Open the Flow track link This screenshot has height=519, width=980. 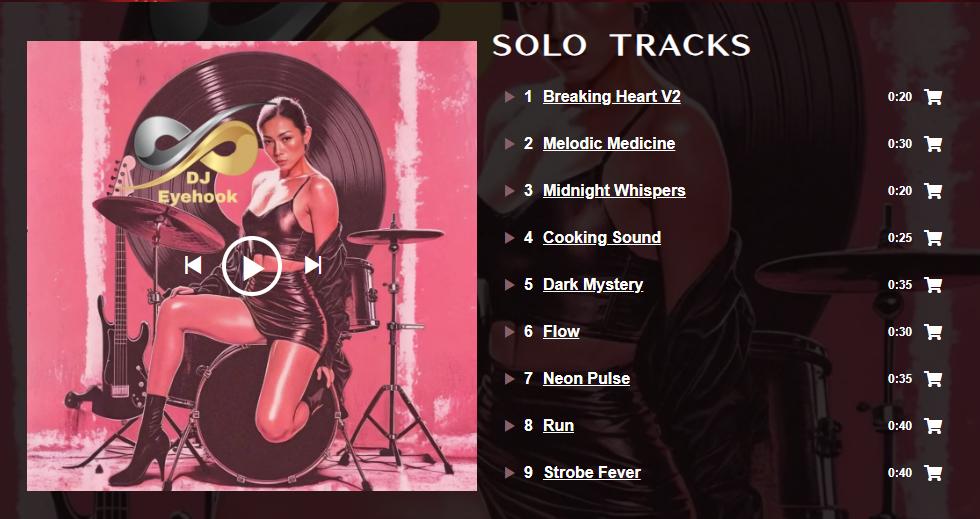click(x=561, y=331)
